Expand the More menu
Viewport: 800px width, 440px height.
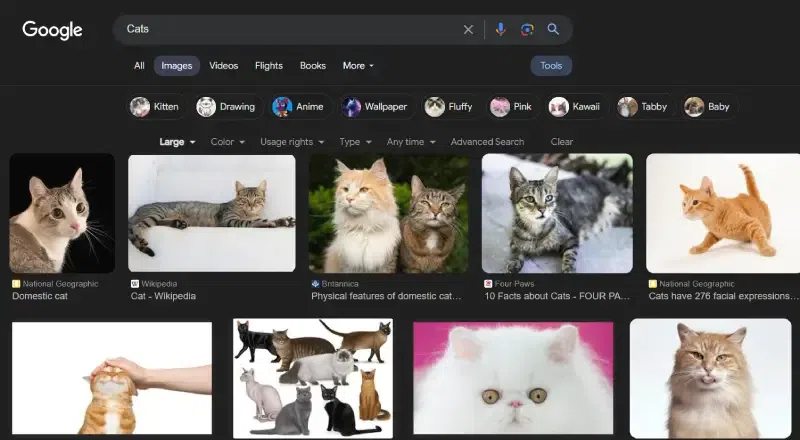point(358,65)
